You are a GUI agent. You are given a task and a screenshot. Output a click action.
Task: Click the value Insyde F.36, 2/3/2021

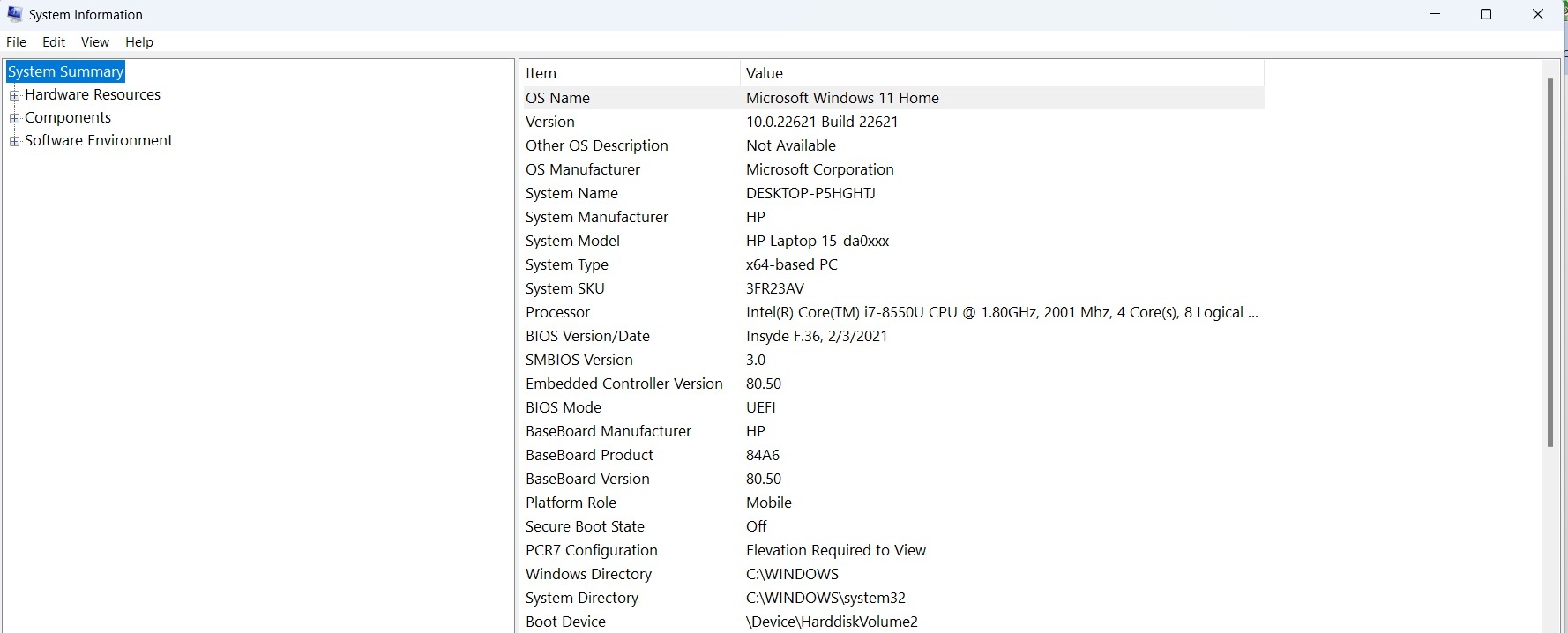click(817, 336)
